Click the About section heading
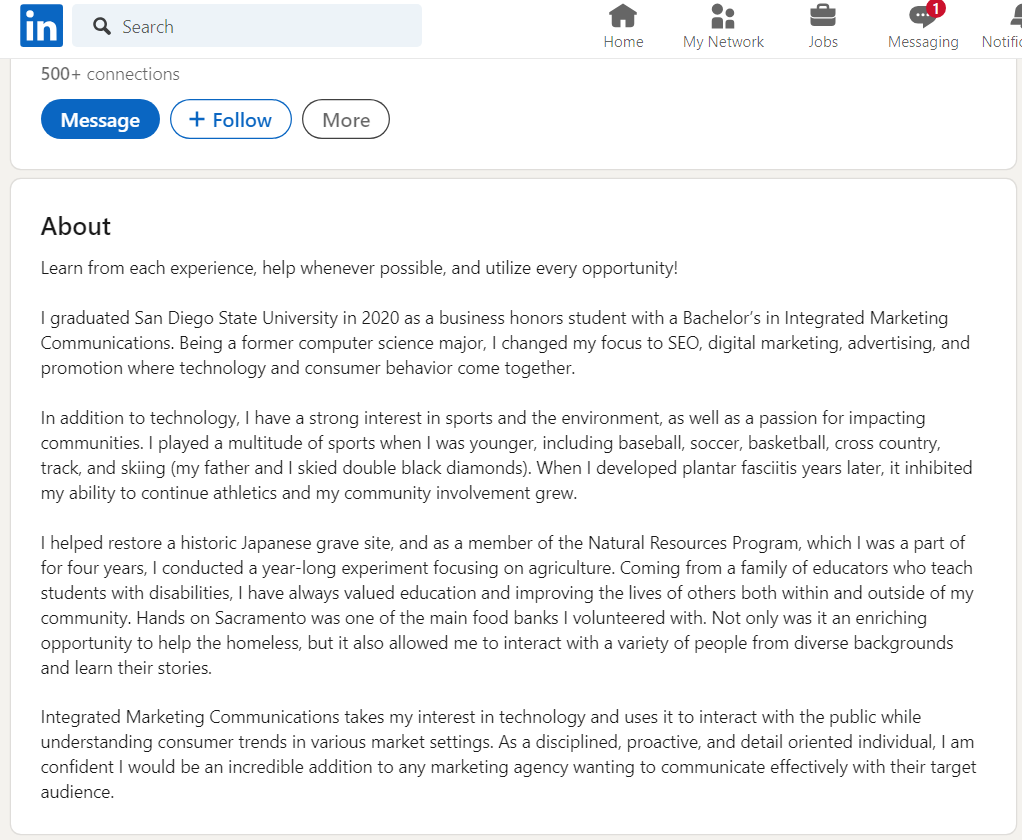 pyautogui.click(x=75, y=227)
